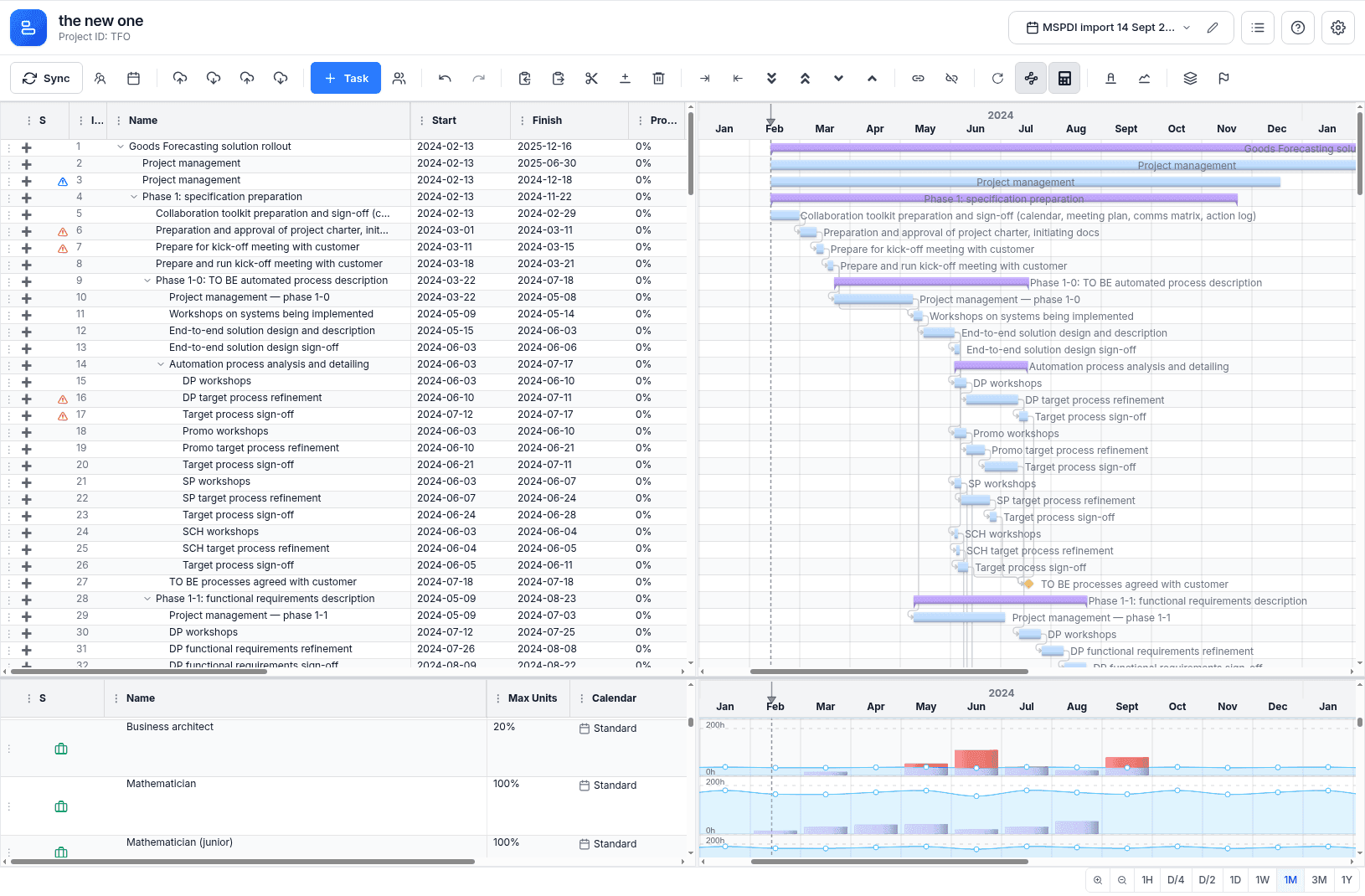This screenshot has height=896, width=1365.
Task: Edit import name with pencil icon
Action: point(1212,28)
